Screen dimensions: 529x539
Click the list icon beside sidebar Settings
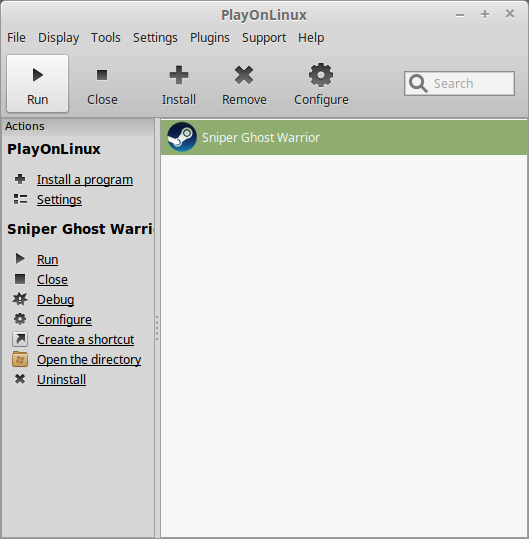[x=20, y=199]
